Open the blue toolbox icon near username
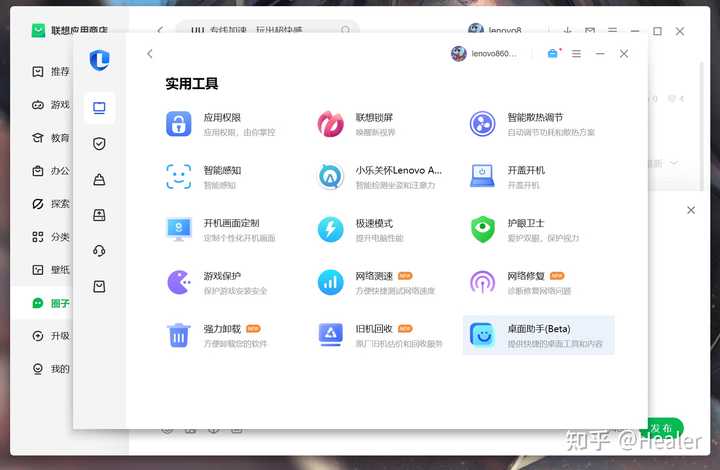 tap(553, 54)
